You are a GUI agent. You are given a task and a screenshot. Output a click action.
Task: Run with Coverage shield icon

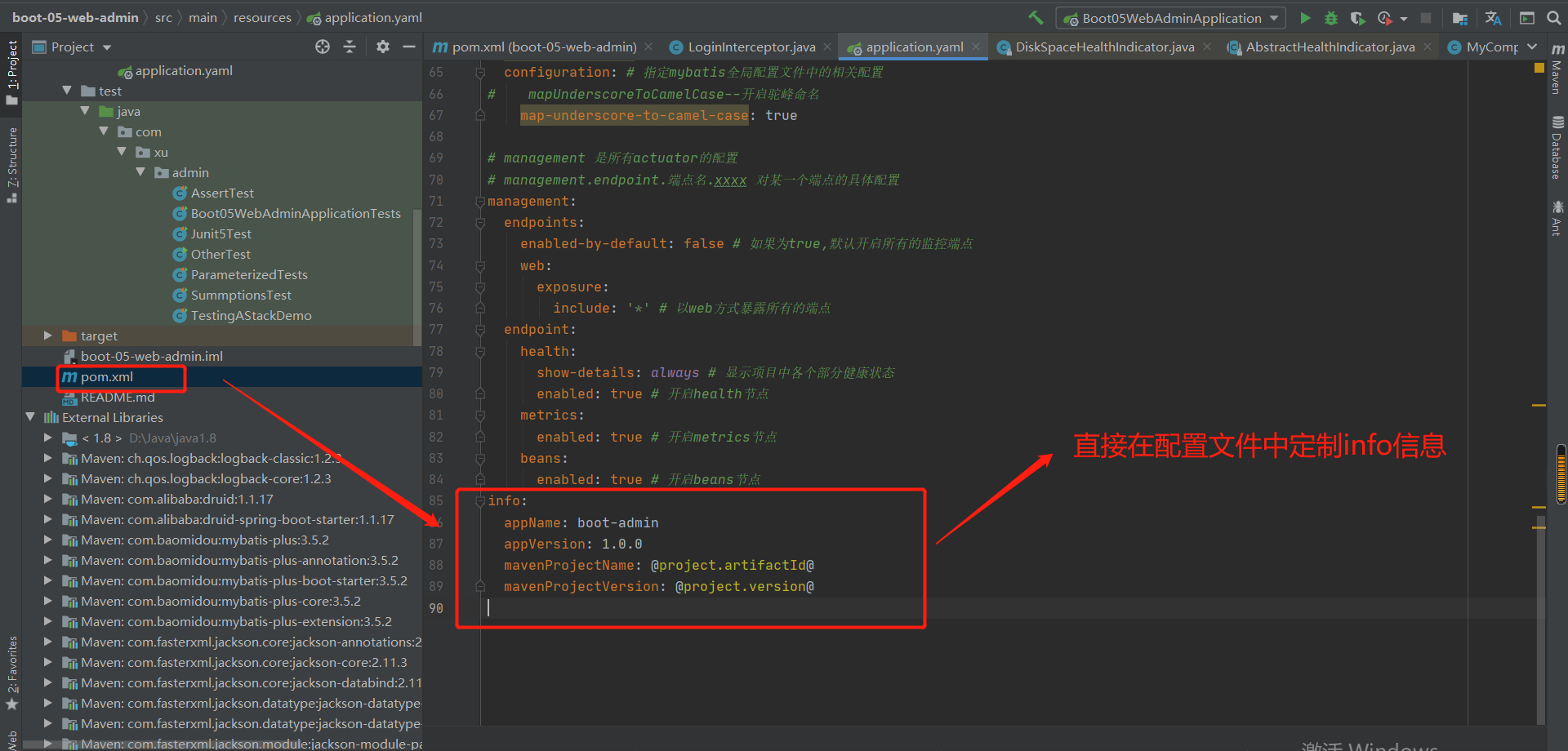pos(1357,18)
